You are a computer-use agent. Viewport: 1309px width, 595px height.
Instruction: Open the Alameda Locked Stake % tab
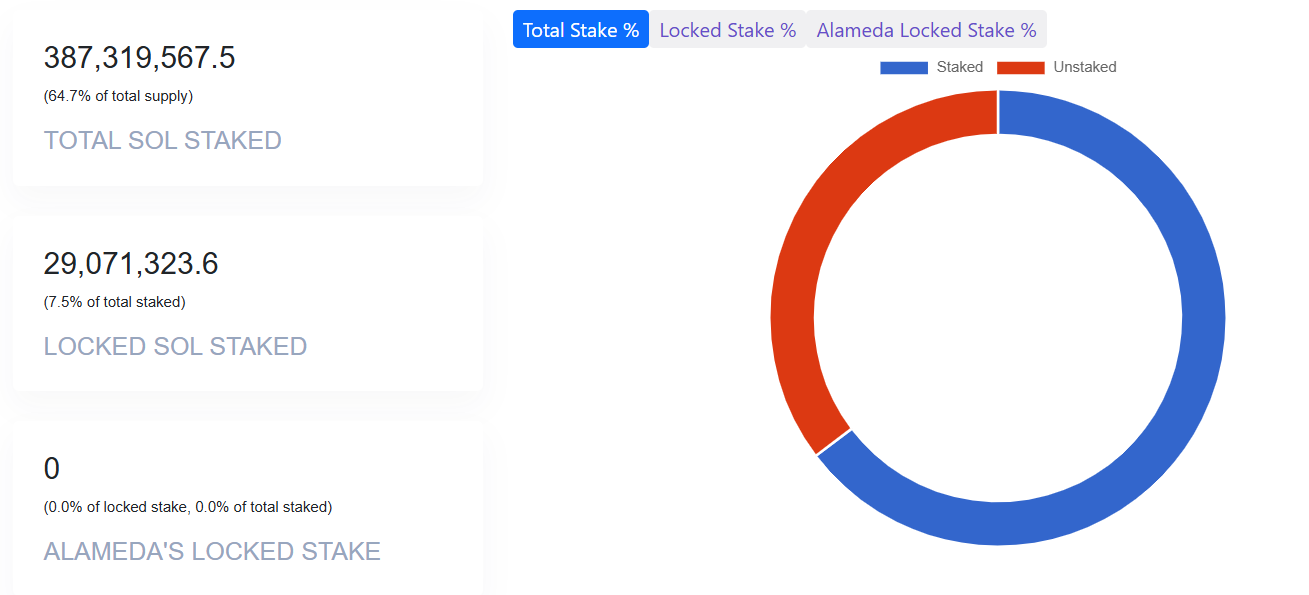[926, 30]
